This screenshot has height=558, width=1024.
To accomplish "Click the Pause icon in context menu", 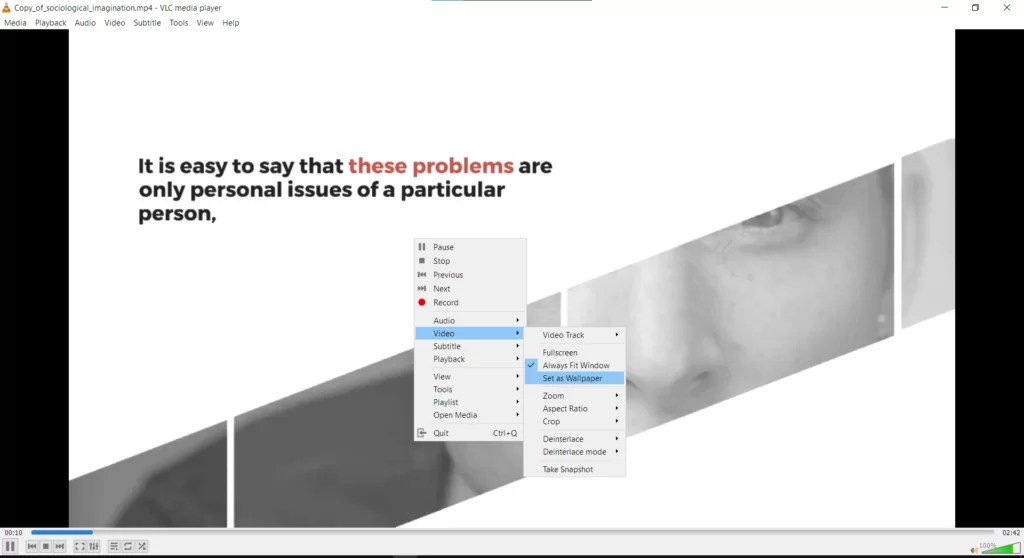I will coord(422,247).
